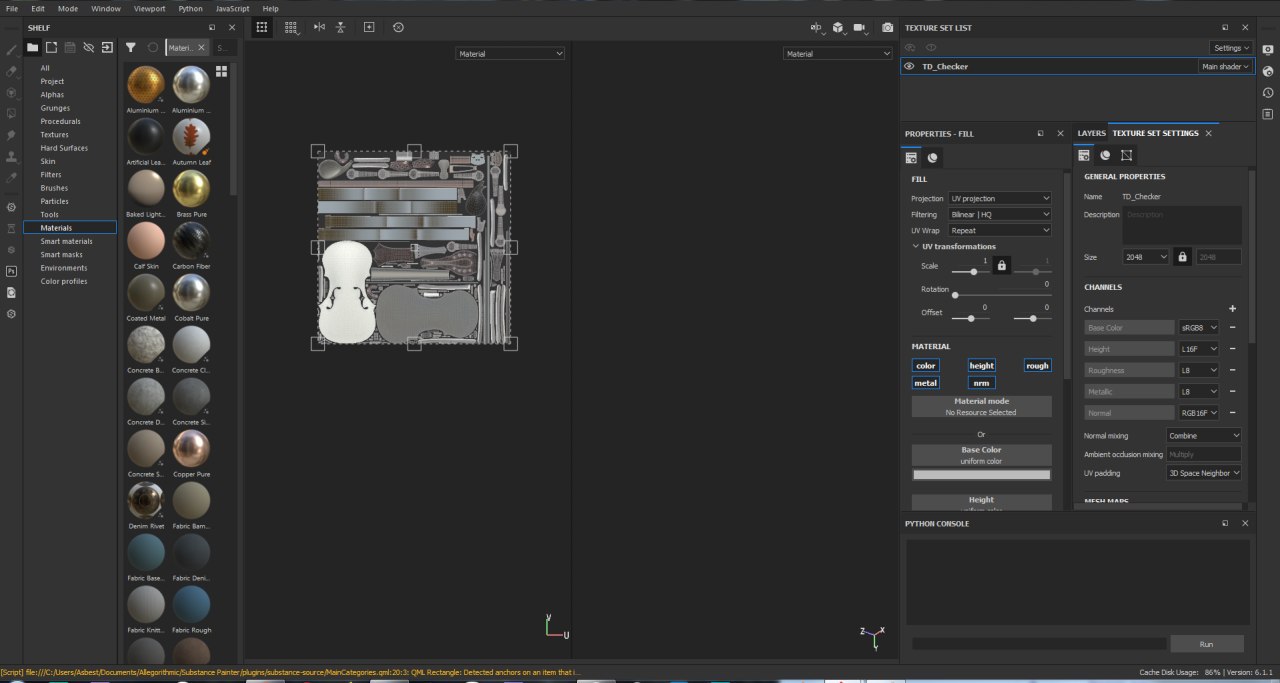
Task: Show shelf folder view icon
Action: [32, 47]
